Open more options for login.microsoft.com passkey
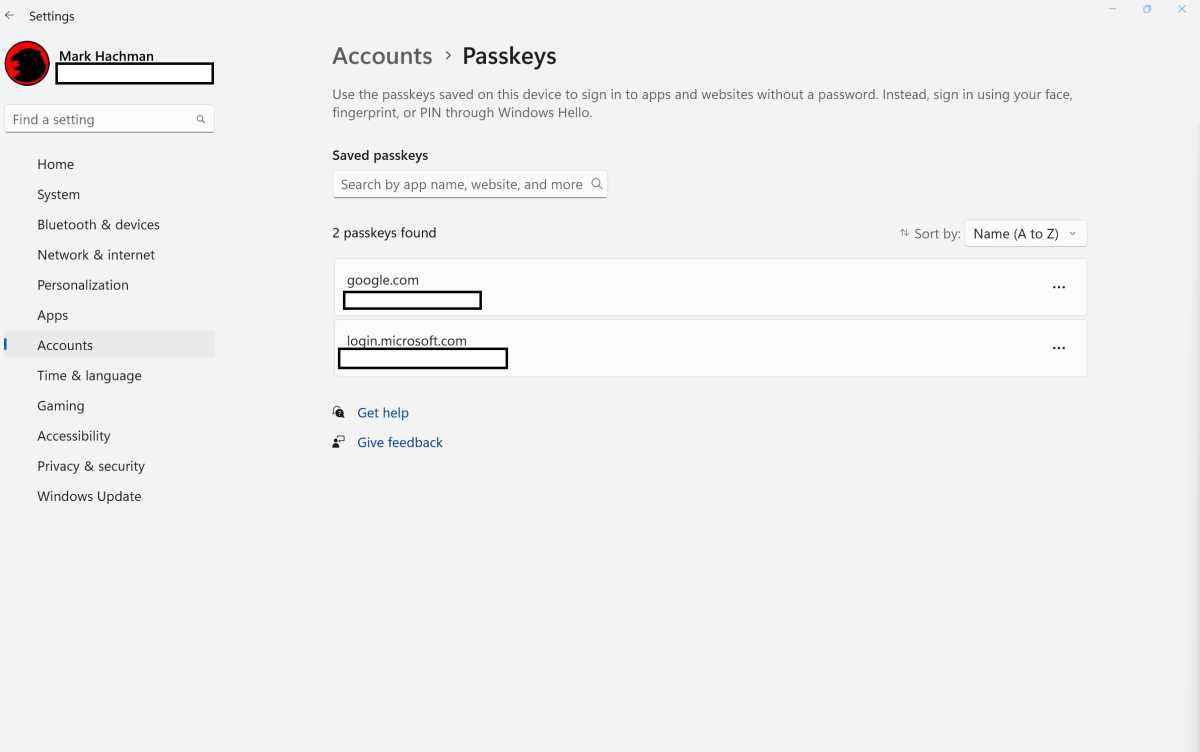This screenshot has height=752, width=1200. tap(1059, 347)
